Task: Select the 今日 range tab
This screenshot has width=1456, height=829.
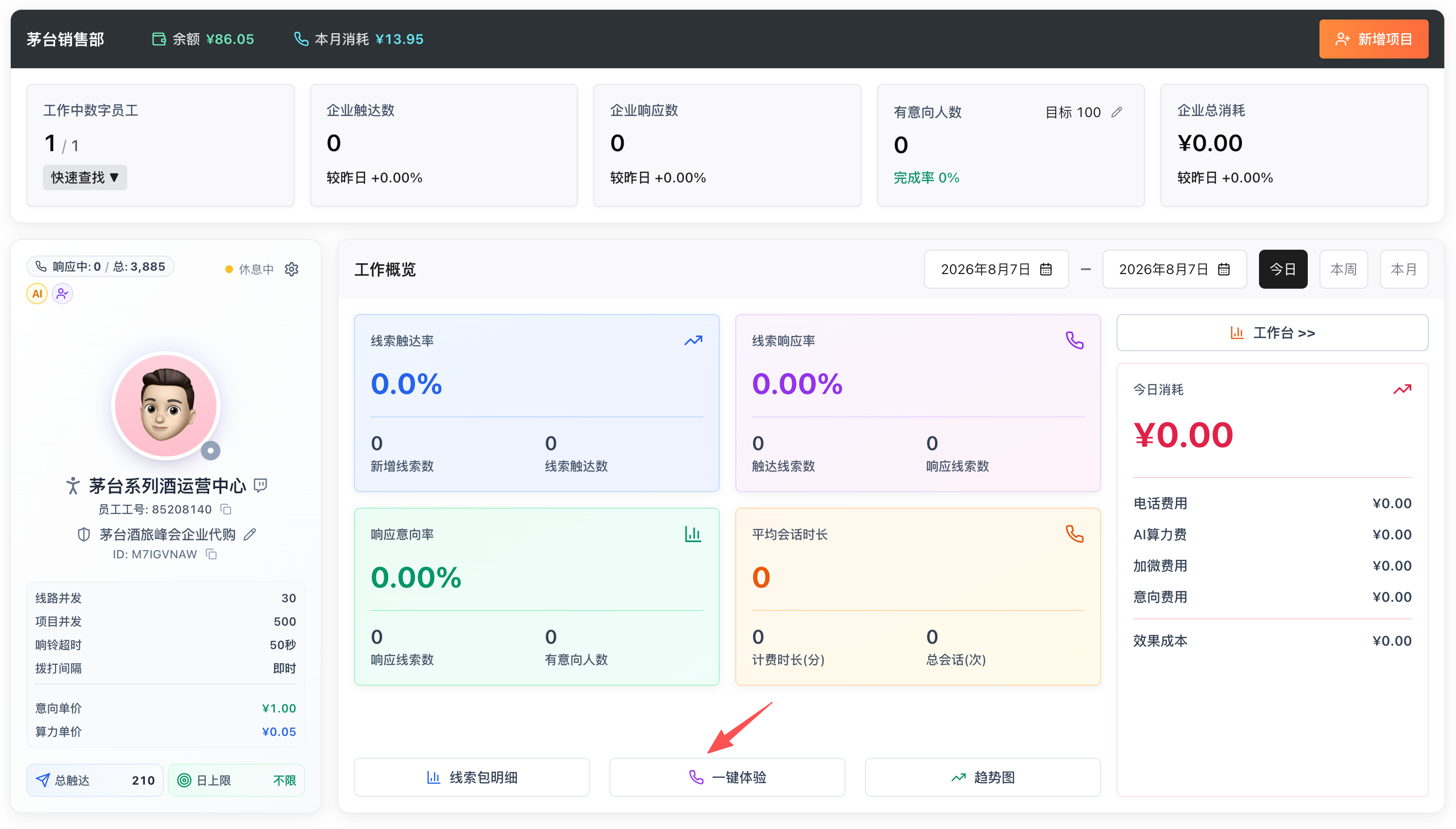Action: pyautogui.click(x=1282, y=269)
